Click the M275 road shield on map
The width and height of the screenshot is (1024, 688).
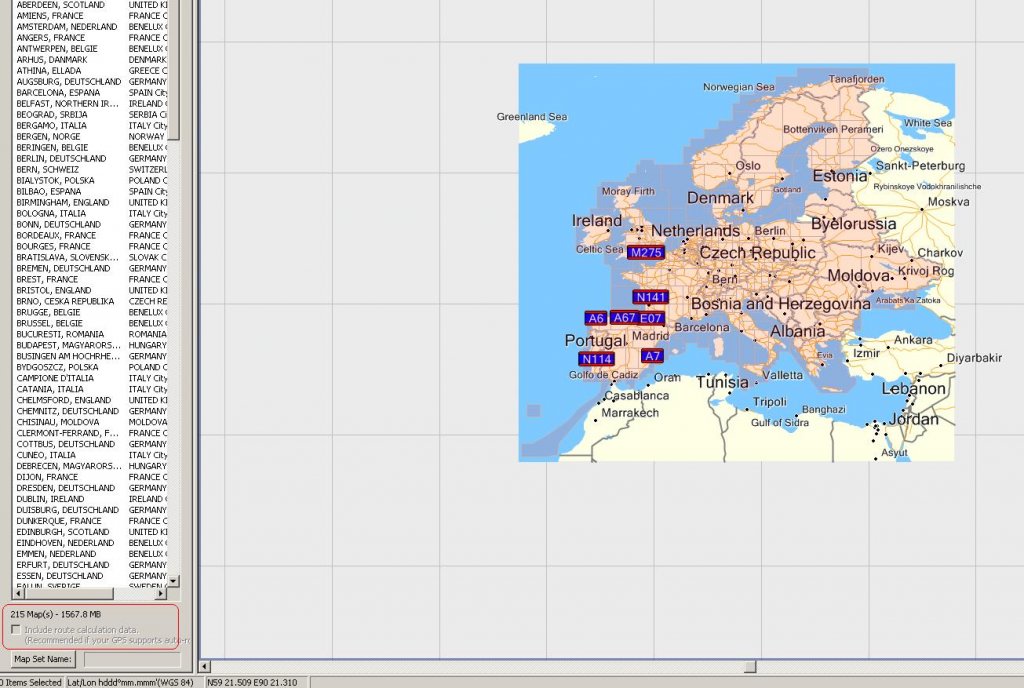[x=645, y=253]
